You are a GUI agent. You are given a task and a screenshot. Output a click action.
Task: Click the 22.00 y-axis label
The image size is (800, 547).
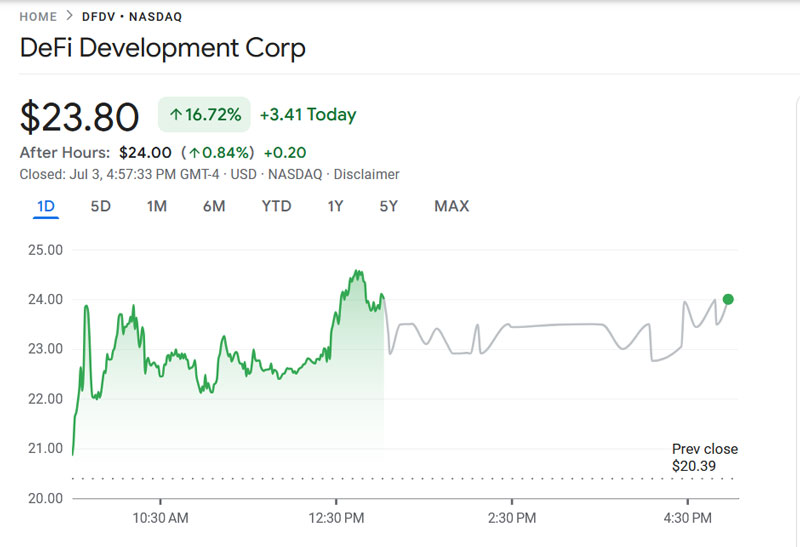(45, 399)
